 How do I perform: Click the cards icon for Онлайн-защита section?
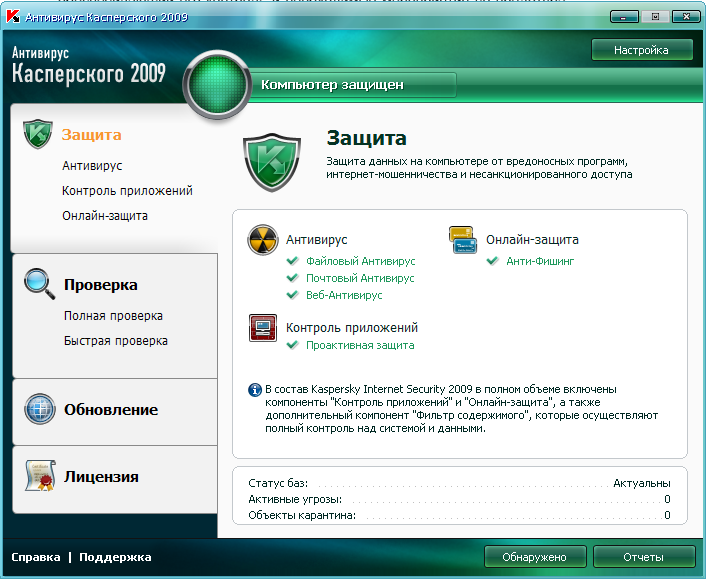tap(462, 240)
